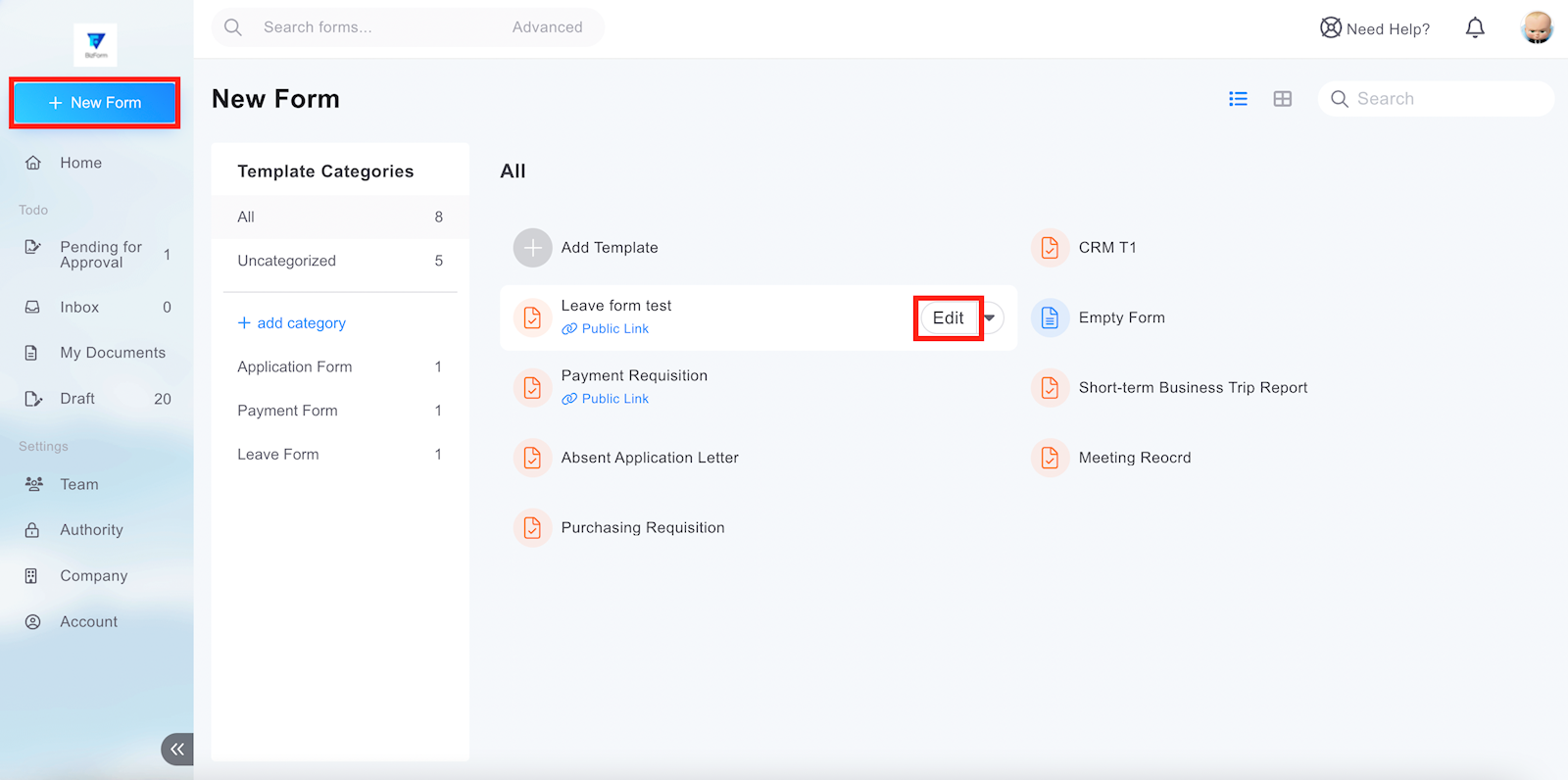Select Uncategorized template category
The image size is (1568, 780).
pos(286,261)
